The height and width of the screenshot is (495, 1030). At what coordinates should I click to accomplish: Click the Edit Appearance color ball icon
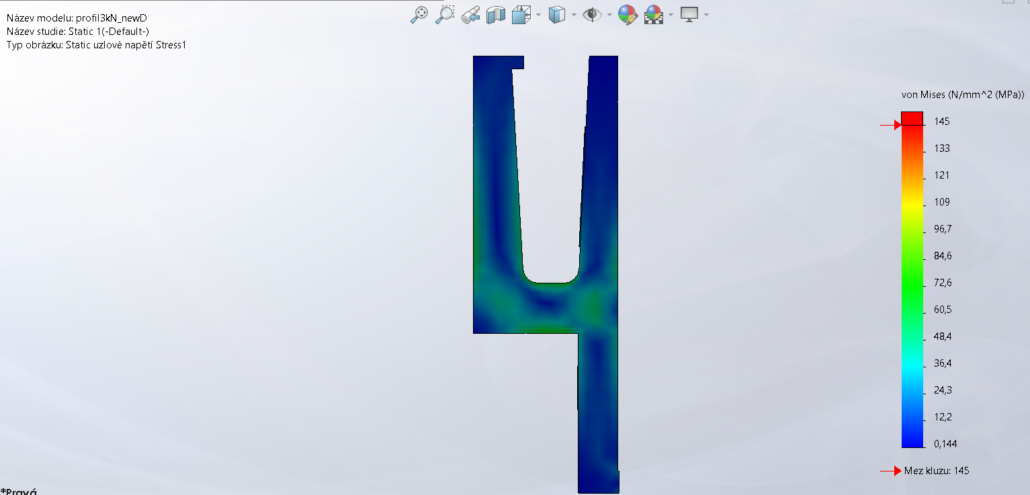point(627,15)
